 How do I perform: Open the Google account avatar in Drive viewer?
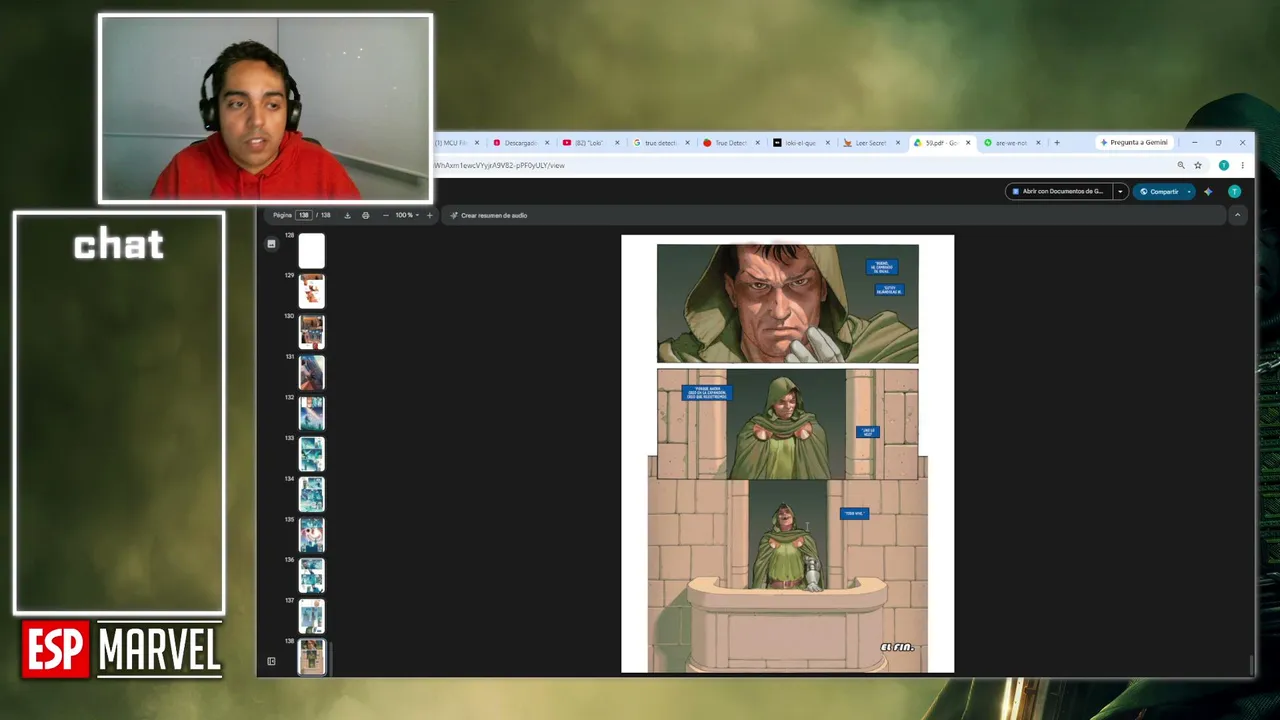pos(1234,191)
